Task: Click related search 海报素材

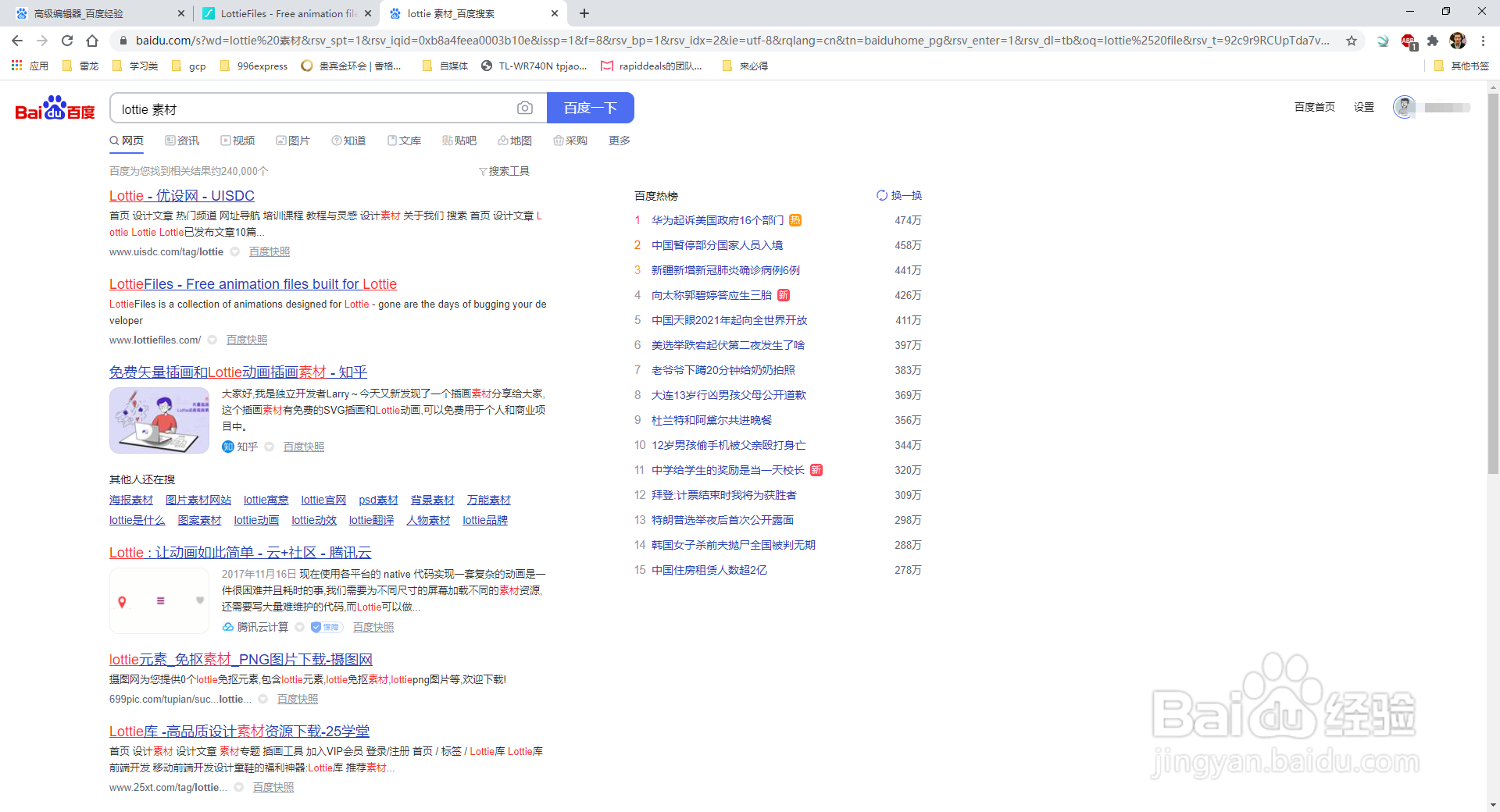Action: pos(131,500)
